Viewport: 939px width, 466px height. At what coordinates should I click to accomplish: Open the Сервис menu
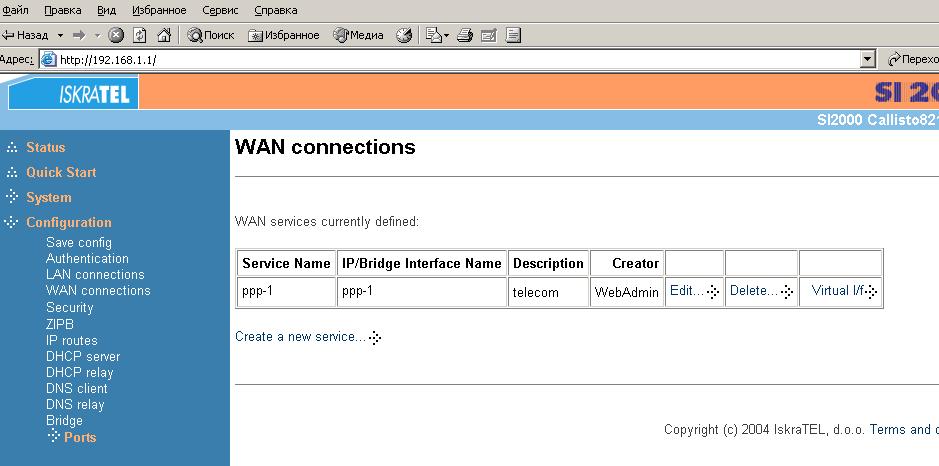(220, 10)
